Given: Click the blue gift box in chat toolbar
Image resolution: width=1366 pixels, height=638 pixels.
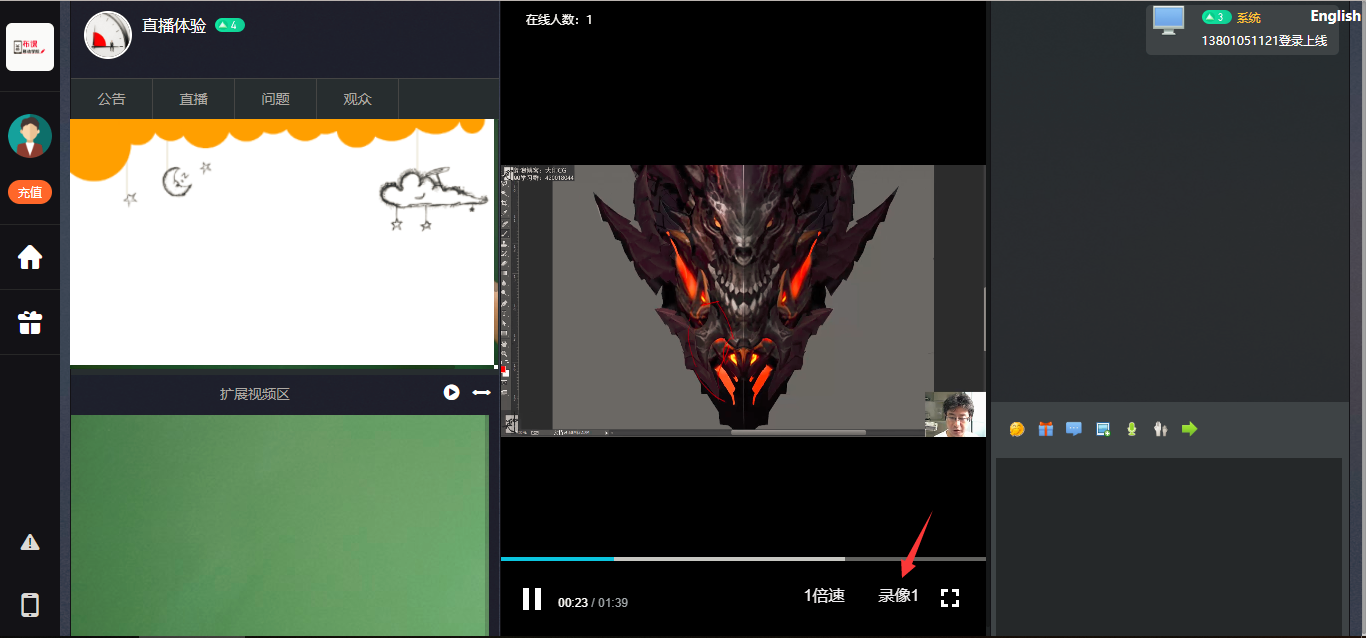Looking at the screenshot, I should [x=1045, y=429].
